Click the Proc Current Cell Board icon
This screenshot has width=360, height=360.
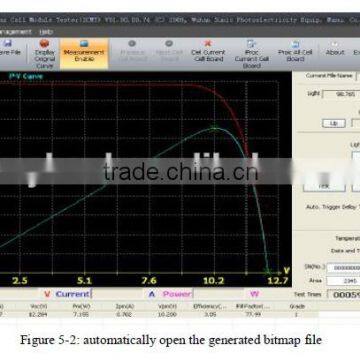[x=251, y=43]
